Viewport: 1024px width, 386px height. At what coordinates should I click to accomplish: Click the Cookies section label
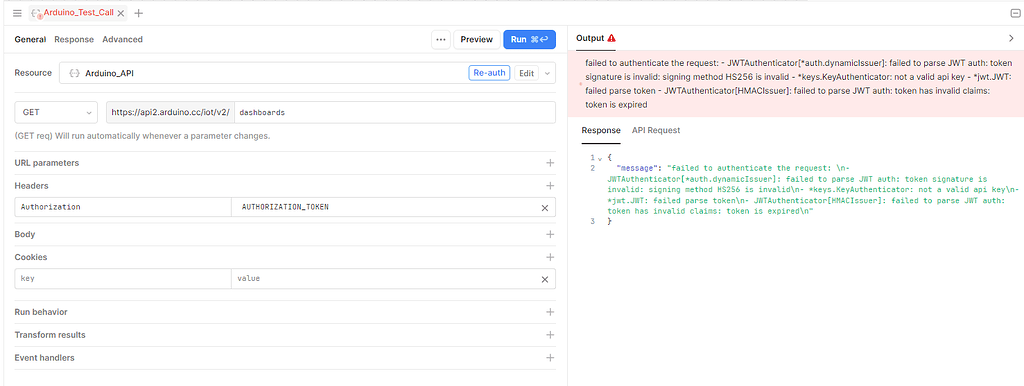31,257
